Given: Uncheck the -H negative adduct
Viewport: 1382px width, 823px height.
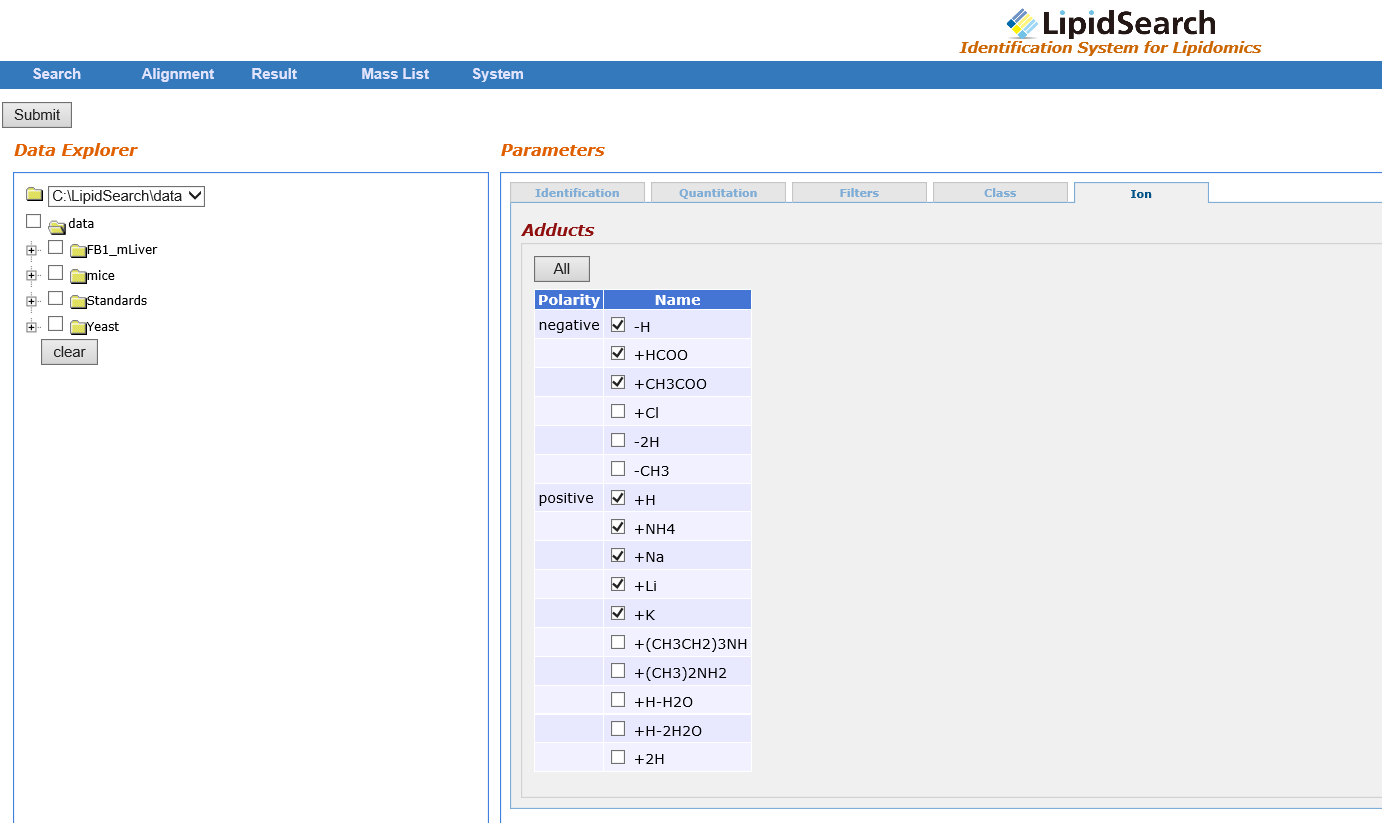Looking at the screenshot, I should pos(618,325).
